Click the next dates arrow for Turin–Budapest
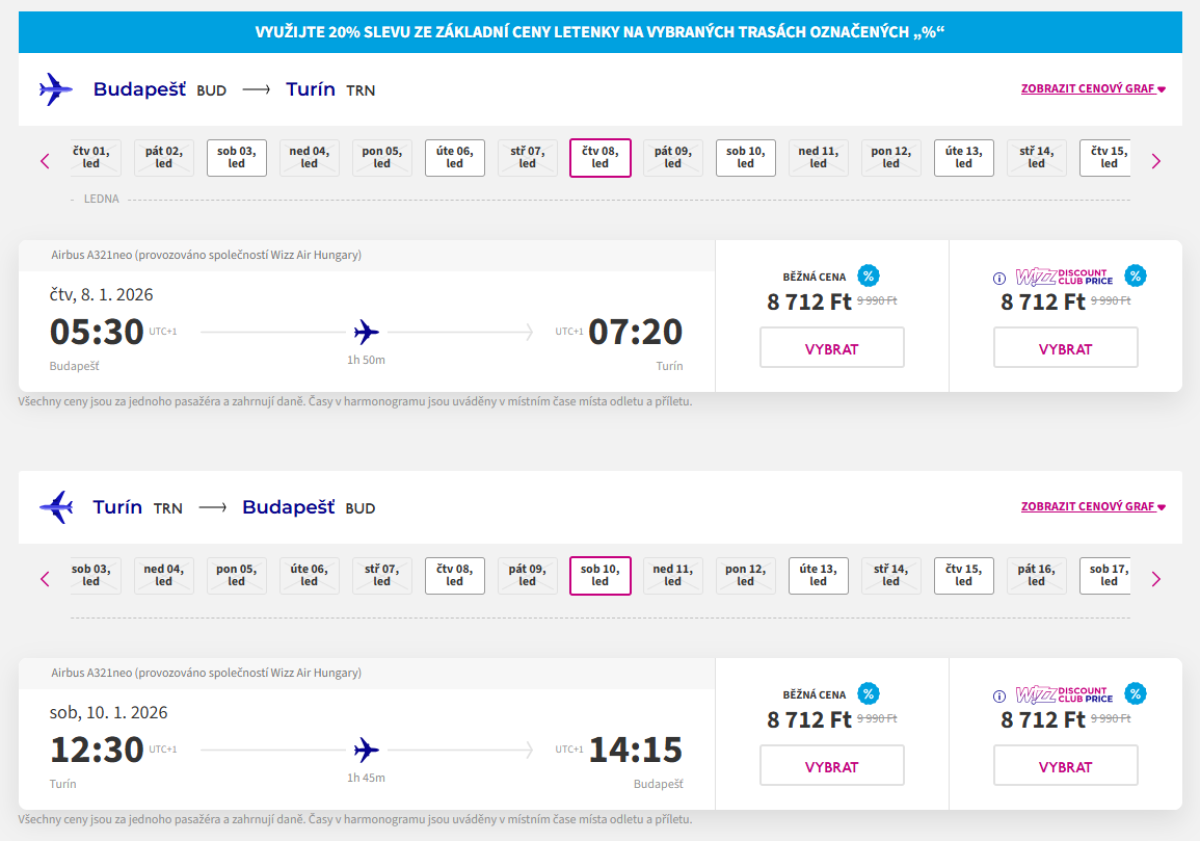The width and height of the screenshot is (1200, 841). pos(1156,578)
